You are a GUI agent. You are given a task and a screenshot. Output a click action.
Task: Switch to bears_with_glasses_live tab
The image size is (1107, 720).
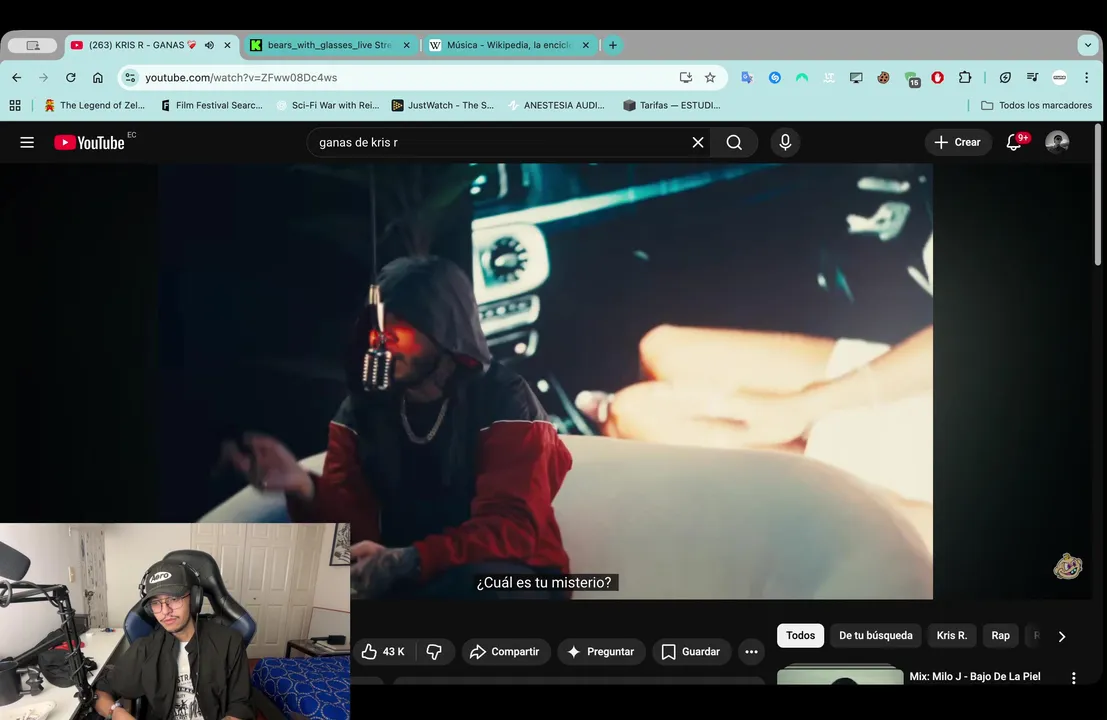pos(329,45)
